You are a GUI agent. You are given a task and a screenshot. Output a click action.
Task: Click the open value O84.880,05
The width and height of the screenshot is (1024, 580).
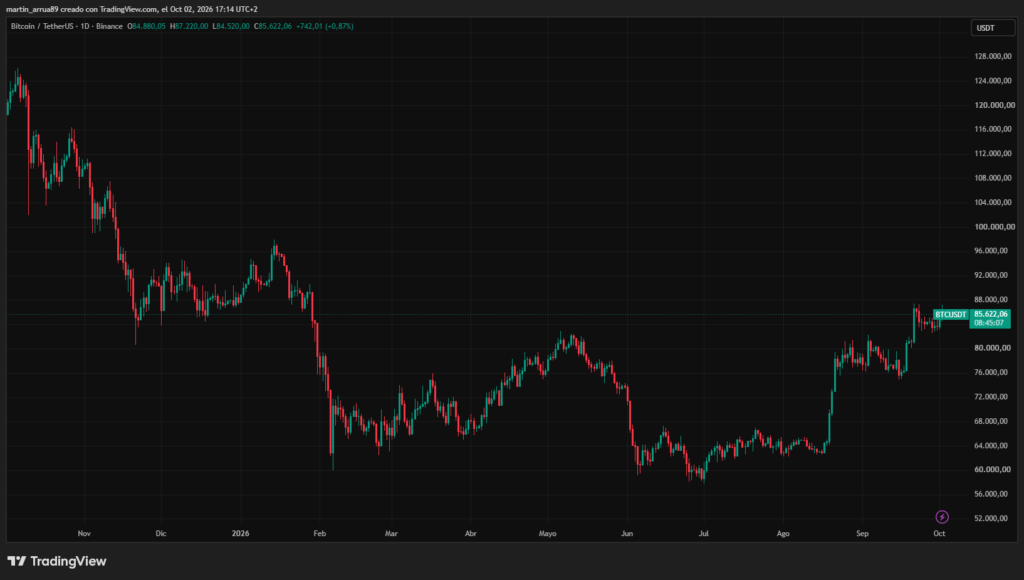tap(146, 26)
